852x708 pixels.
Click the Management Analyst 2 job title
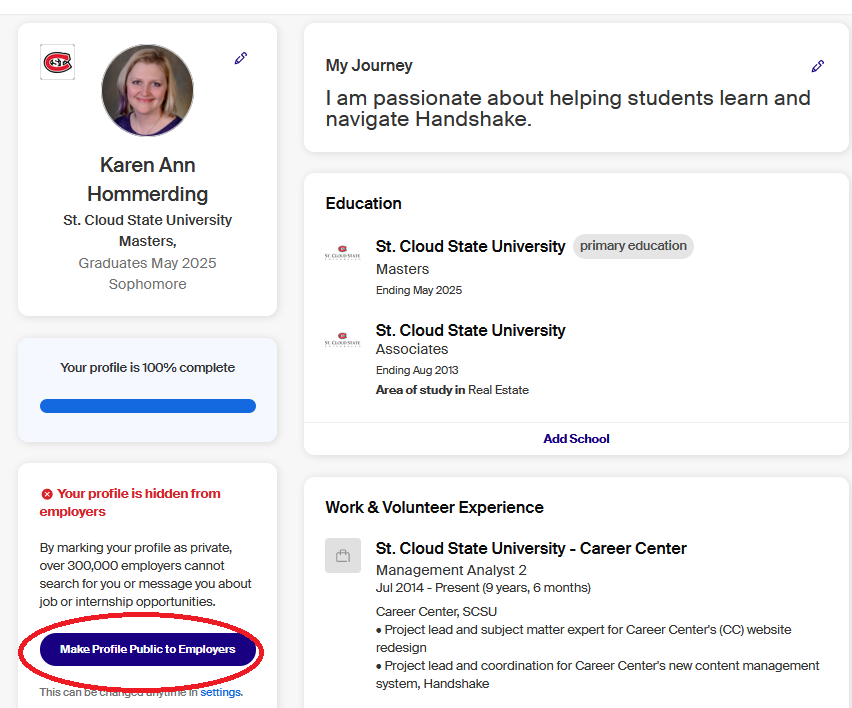pos(451,570)
